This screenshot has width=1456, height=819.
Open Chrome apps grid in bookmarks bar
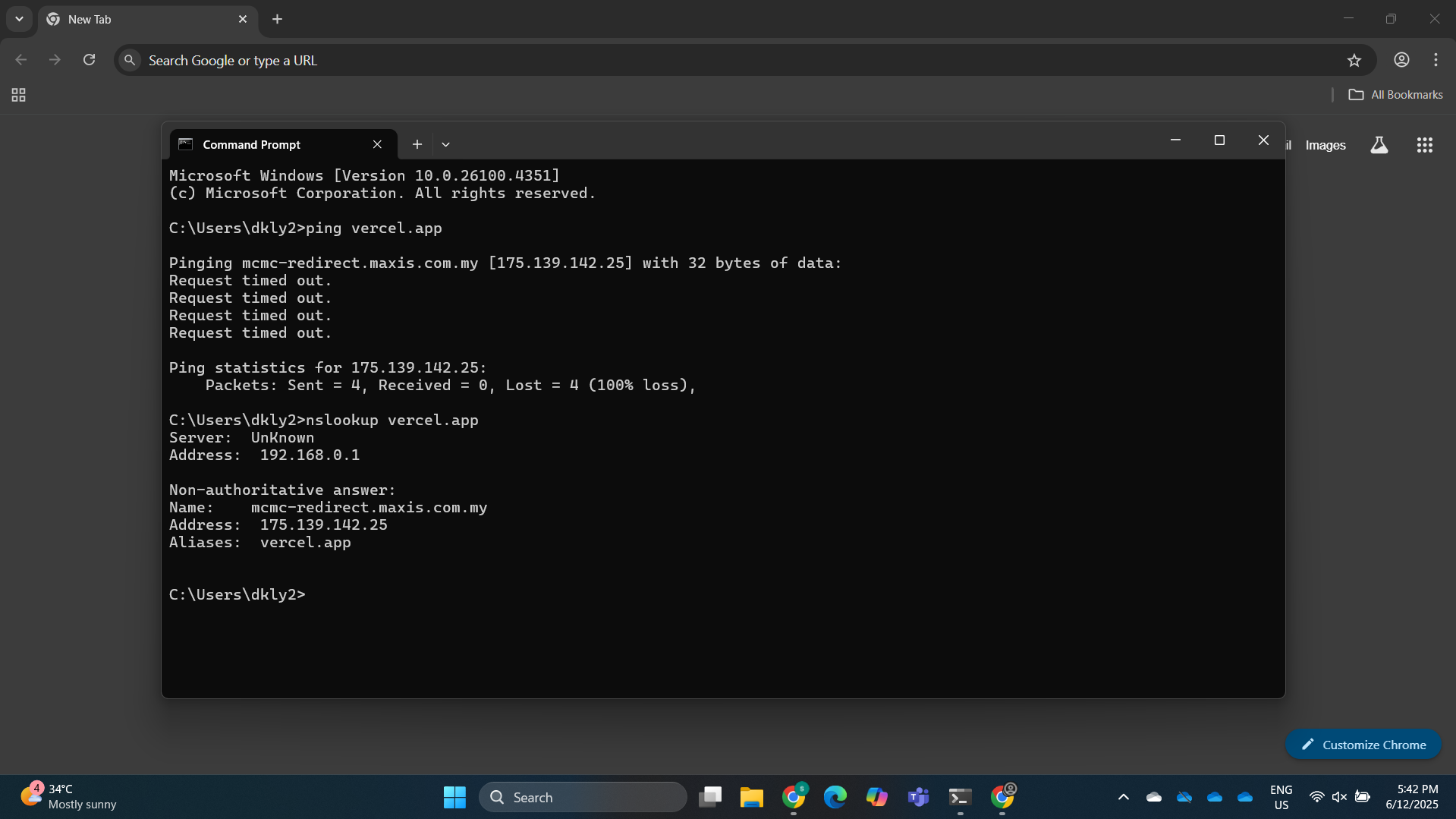(x=19, y=95)
